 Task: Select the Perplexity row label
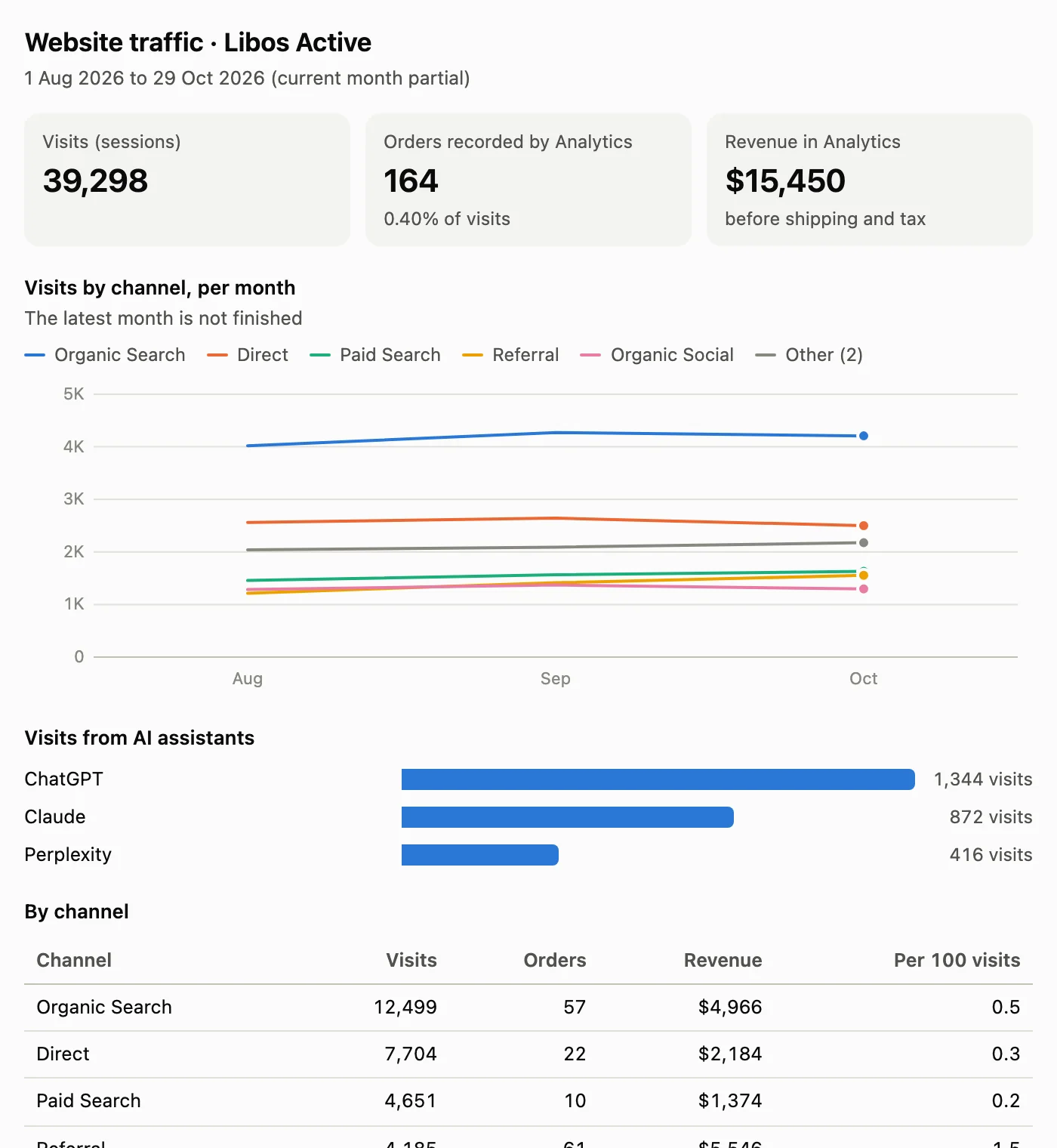point(68,855)
